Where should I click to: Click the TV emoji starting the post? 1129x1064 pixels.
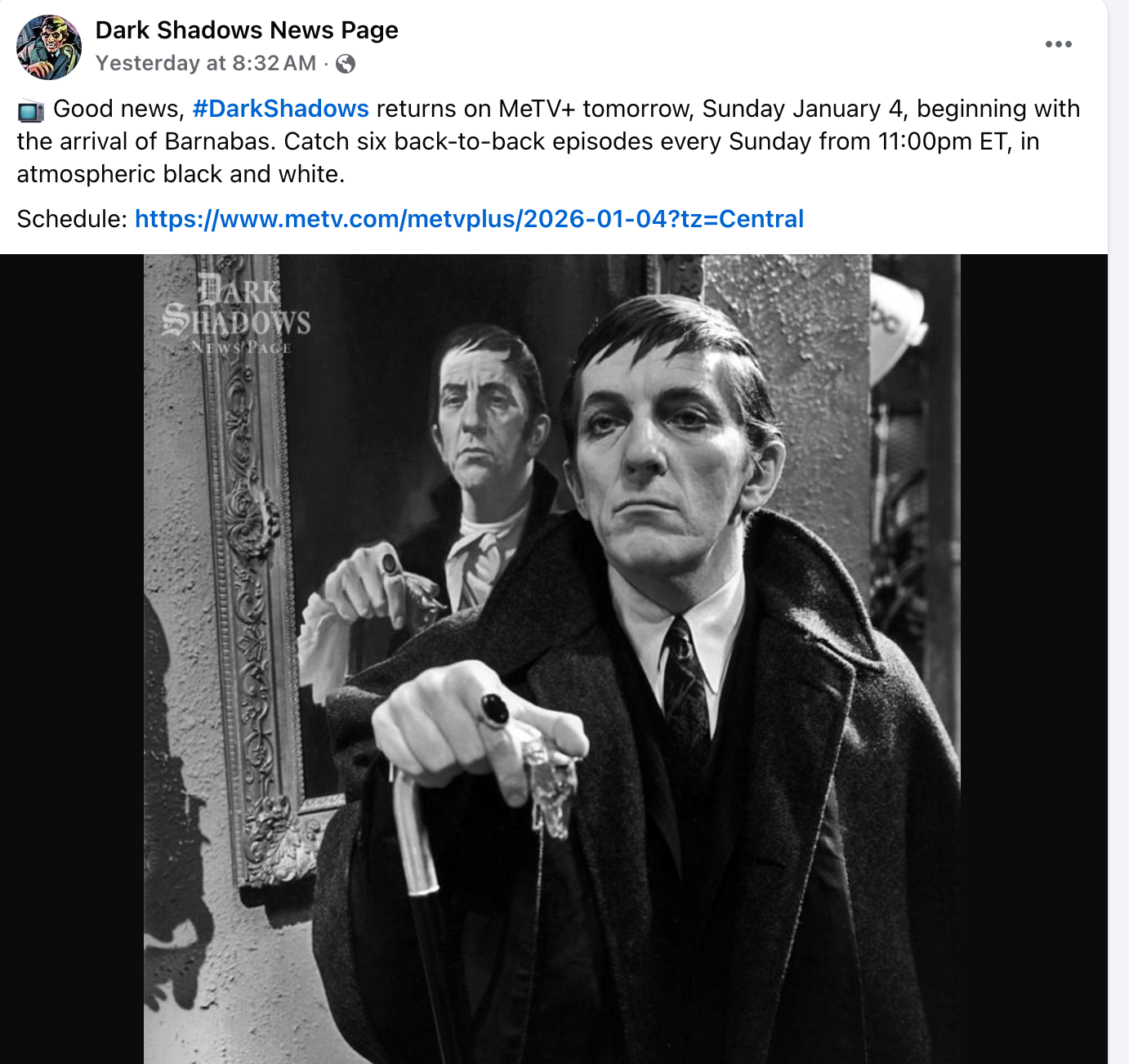(30, 110)
